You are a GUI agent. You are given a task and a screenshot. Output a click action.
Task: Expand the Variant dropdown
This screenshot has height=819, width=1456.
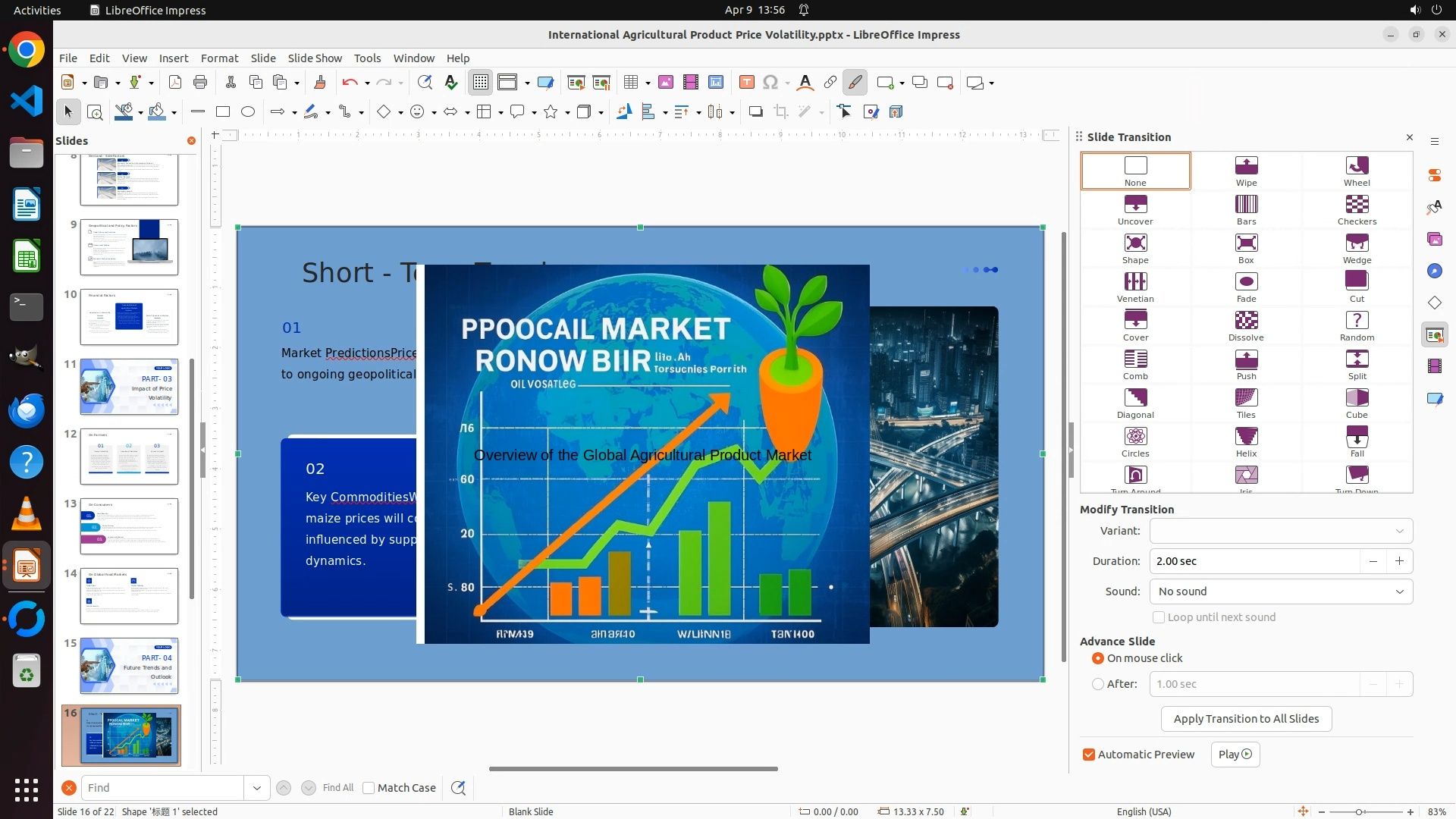[x=1281, y=531]
